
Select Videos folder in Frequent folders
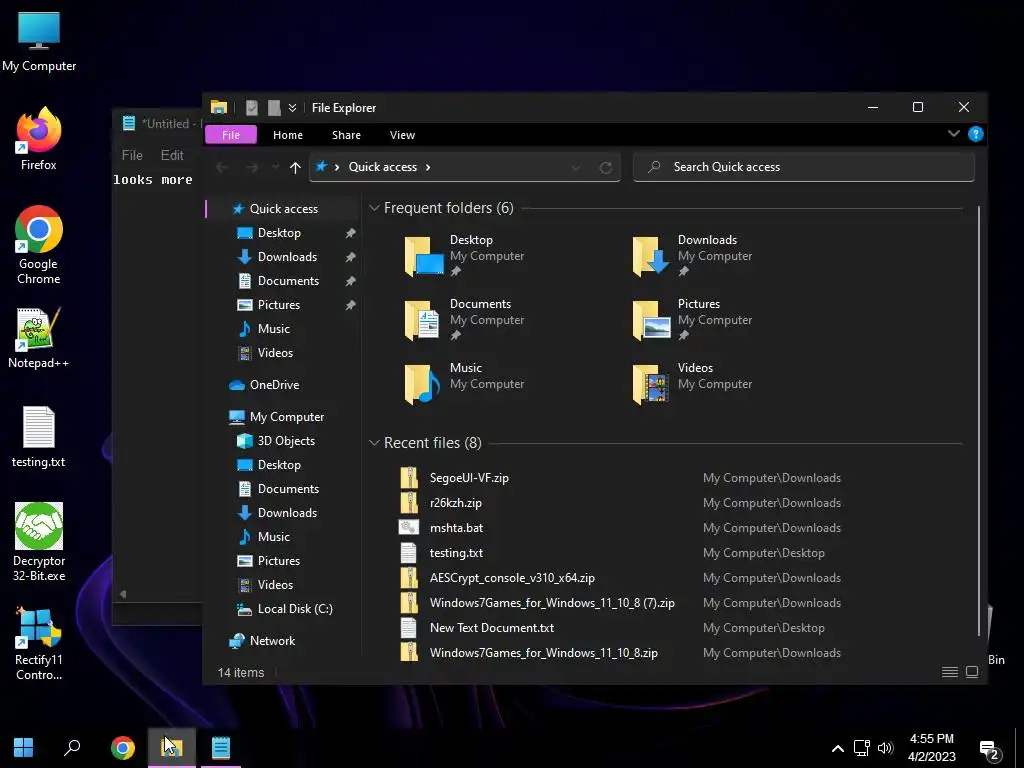[x=692, y=384]
